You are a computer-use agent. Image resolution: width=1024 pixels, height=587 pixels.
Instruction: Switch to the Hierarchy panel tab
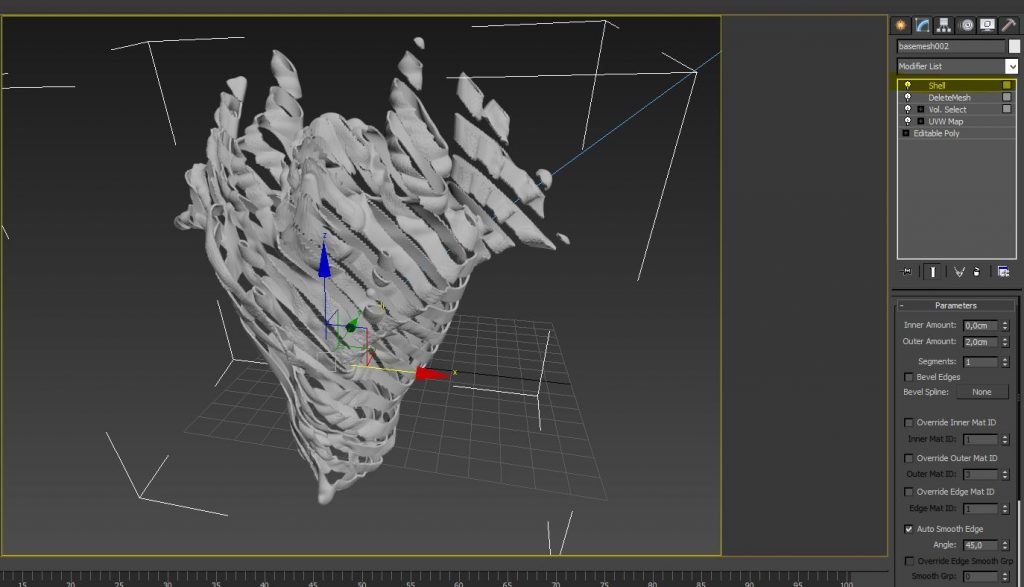[x=945, y=25]
